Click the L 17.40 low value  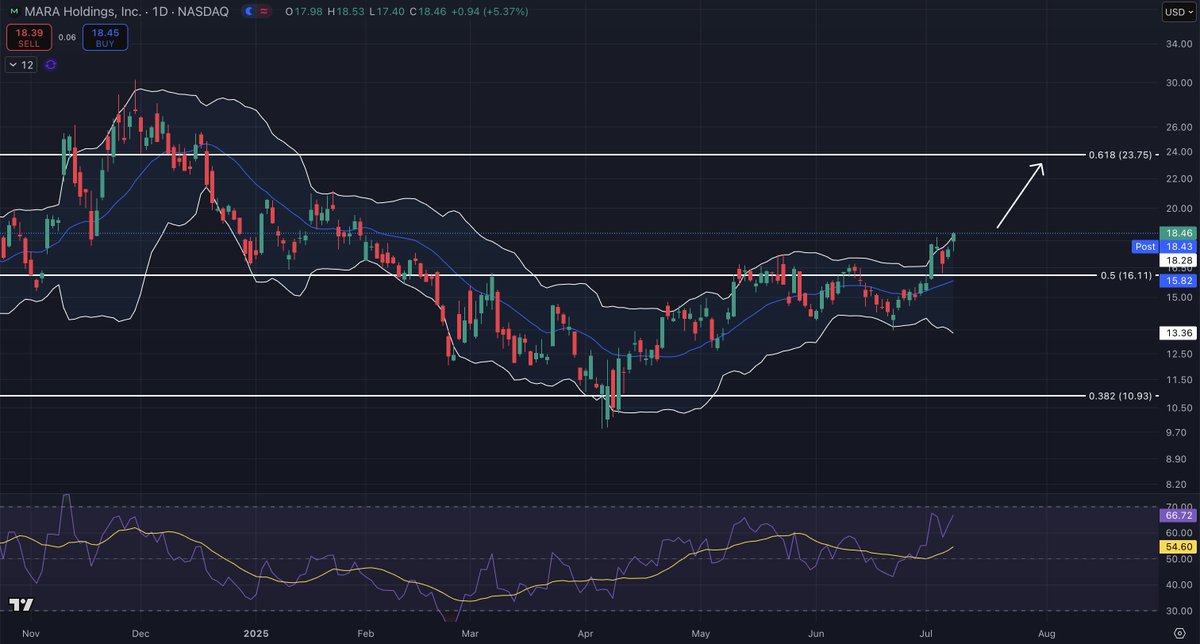(x=385, y=12)
